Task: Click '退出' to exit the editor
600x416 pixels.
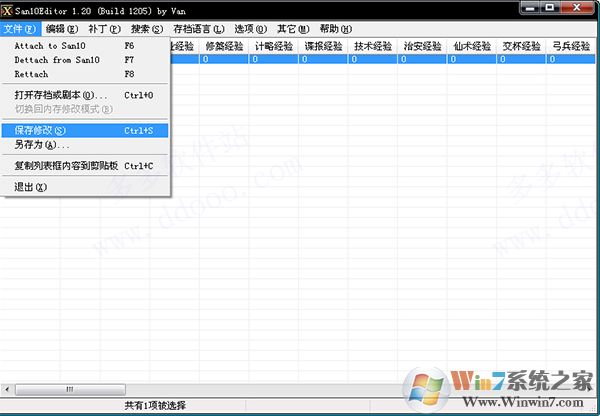Action: [x=30, y=187]
